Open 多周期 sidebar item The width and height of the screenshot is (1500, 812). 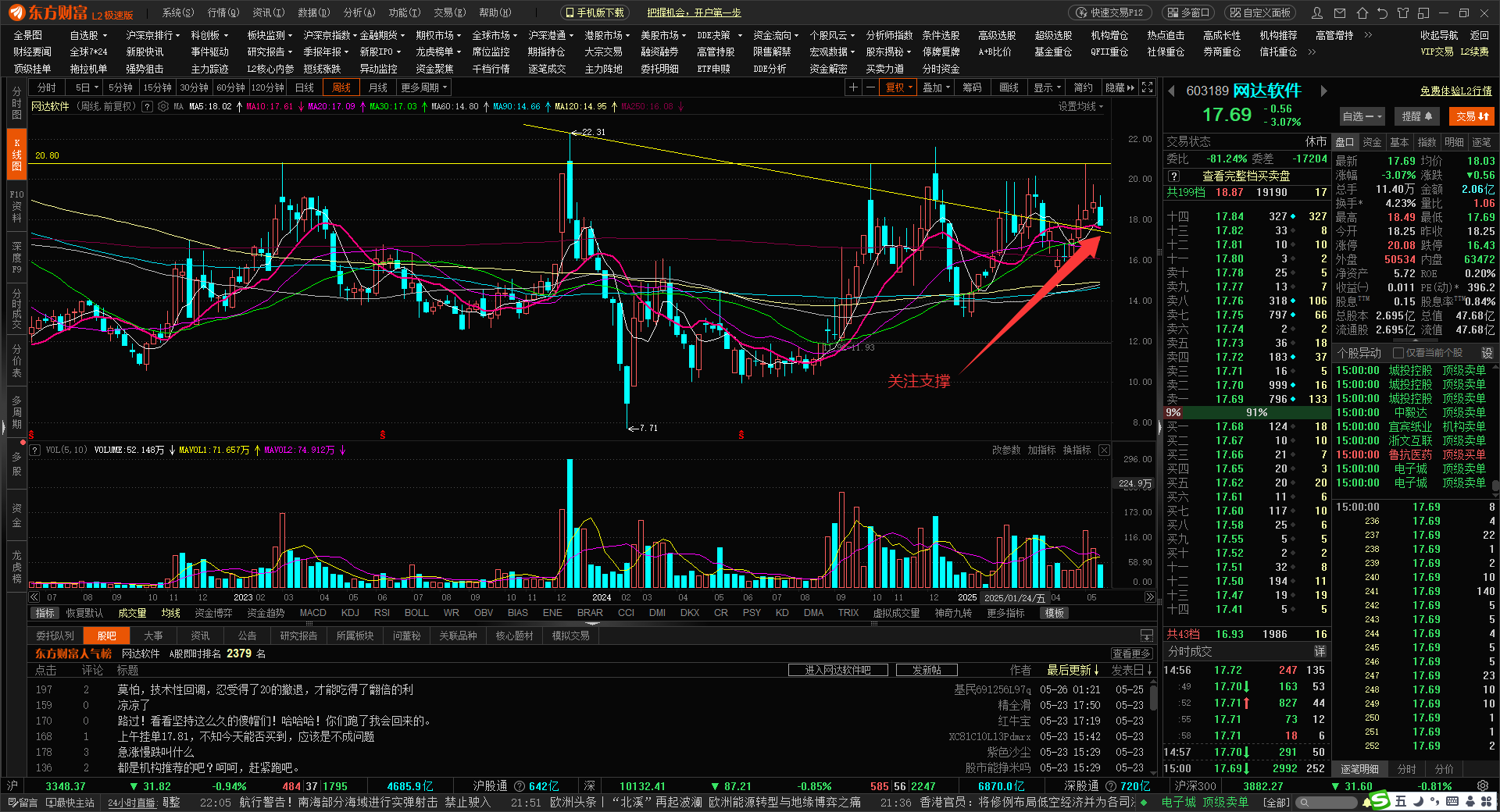(x=16, y=412)
